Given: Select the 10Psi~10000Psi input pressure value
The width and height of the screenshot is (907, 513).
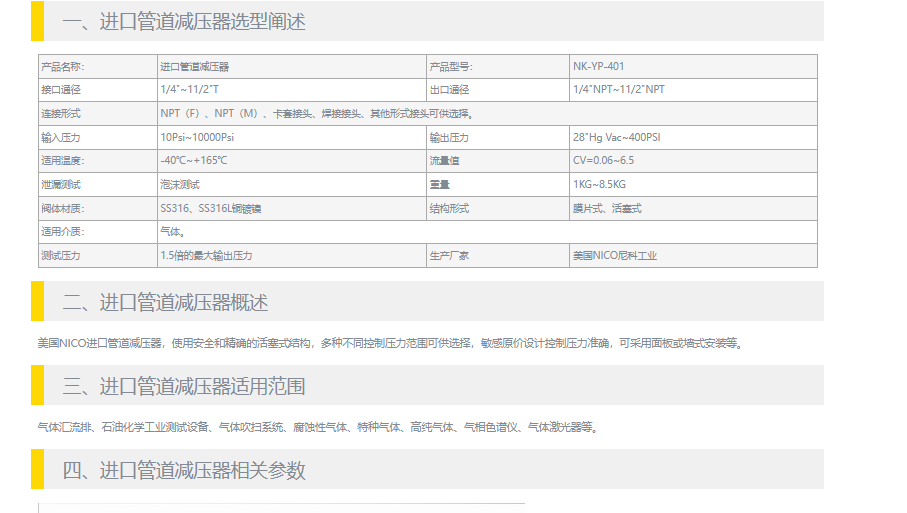Looking at the screenshot, I should point(197,137).
